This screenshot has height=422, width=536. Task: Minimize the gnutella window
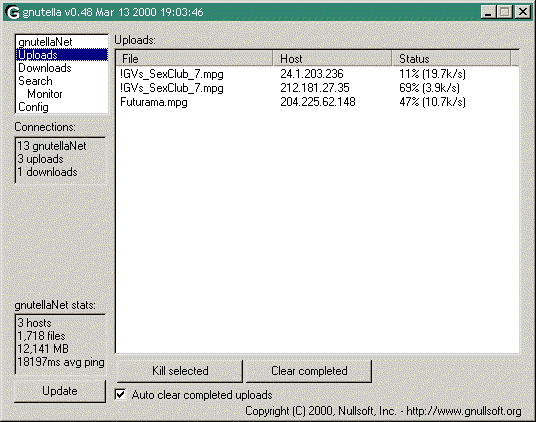point(488,12)
